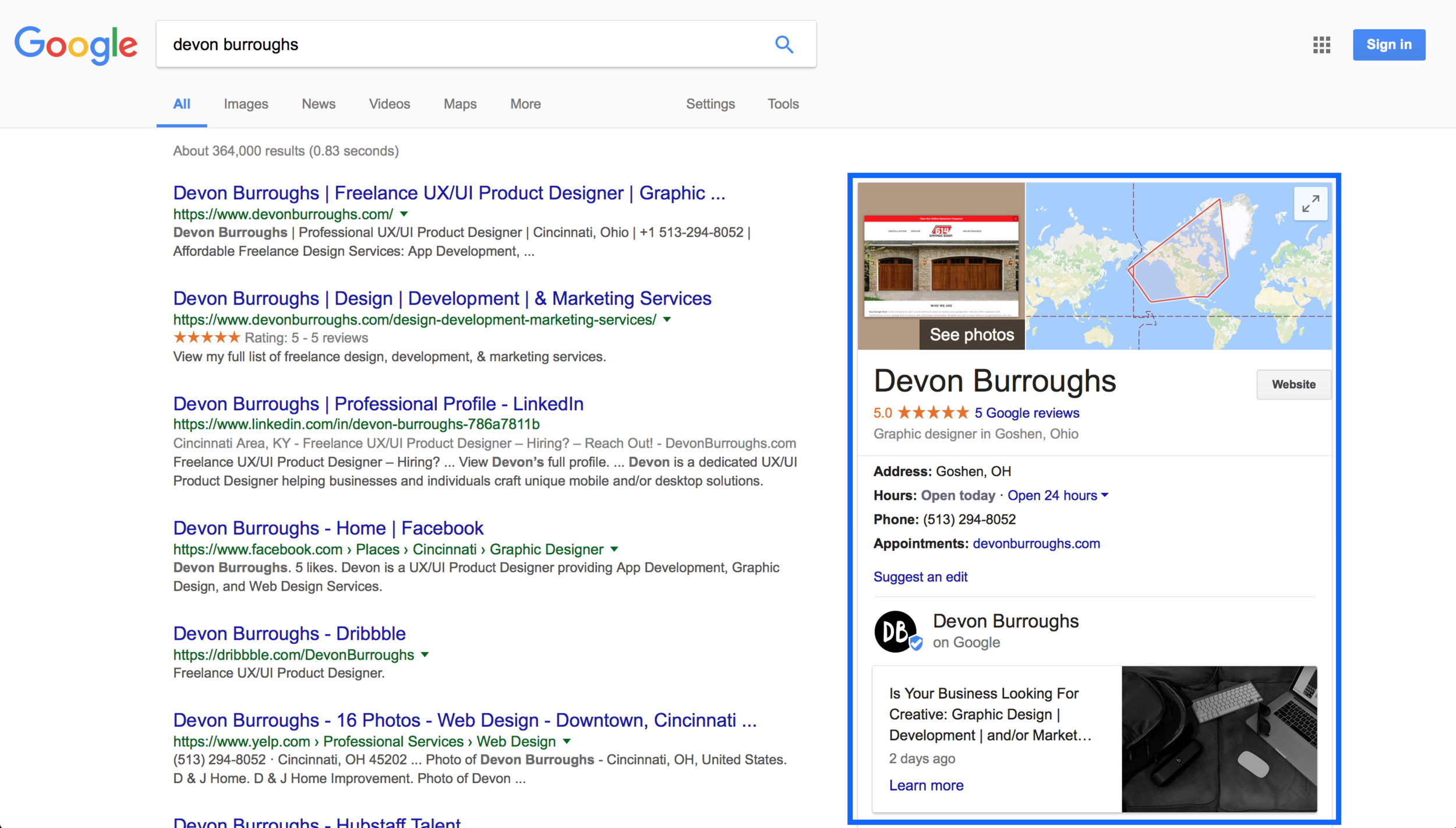1456x828 pixels.
Task: Expand the map with the arrows icon
Action: pos(1310,203)
